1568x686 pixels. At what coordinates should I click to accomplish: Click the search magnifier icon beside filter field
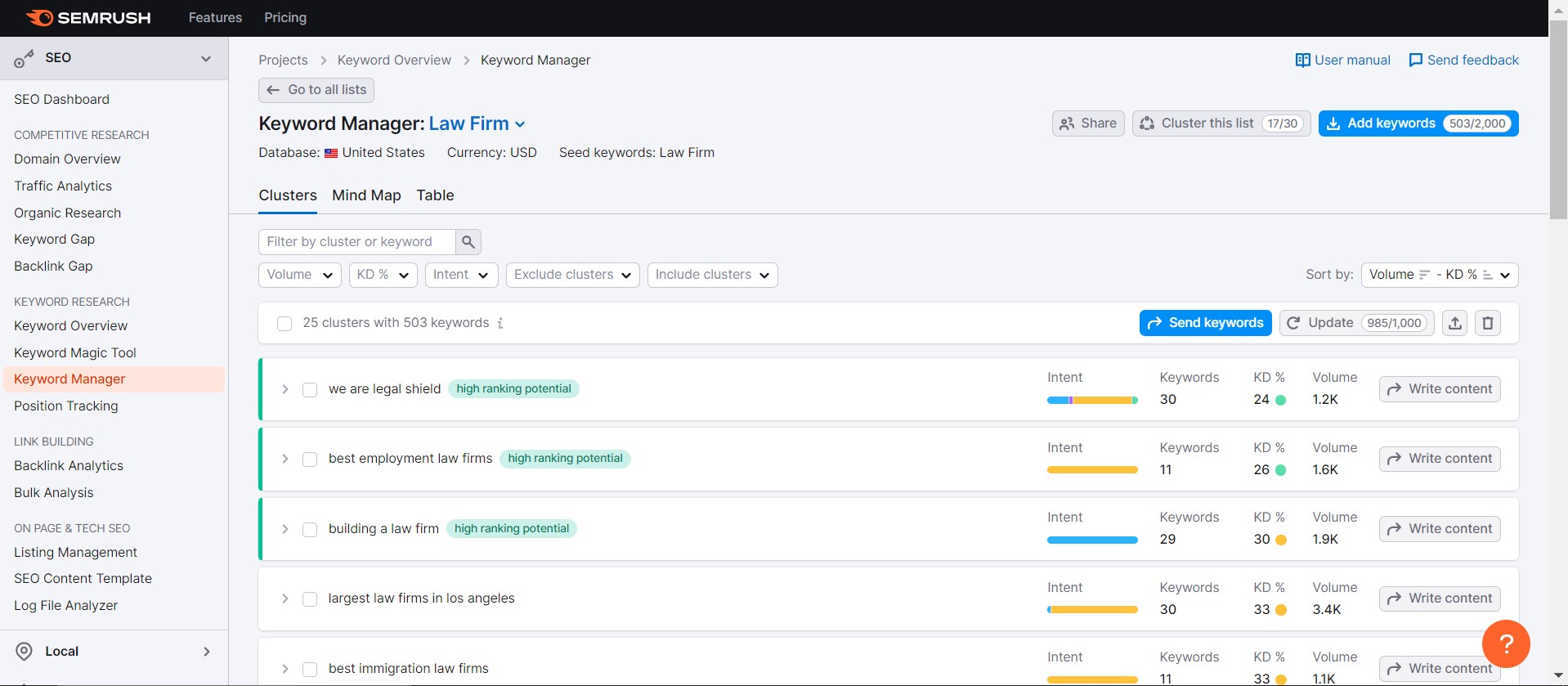(468, 242)
